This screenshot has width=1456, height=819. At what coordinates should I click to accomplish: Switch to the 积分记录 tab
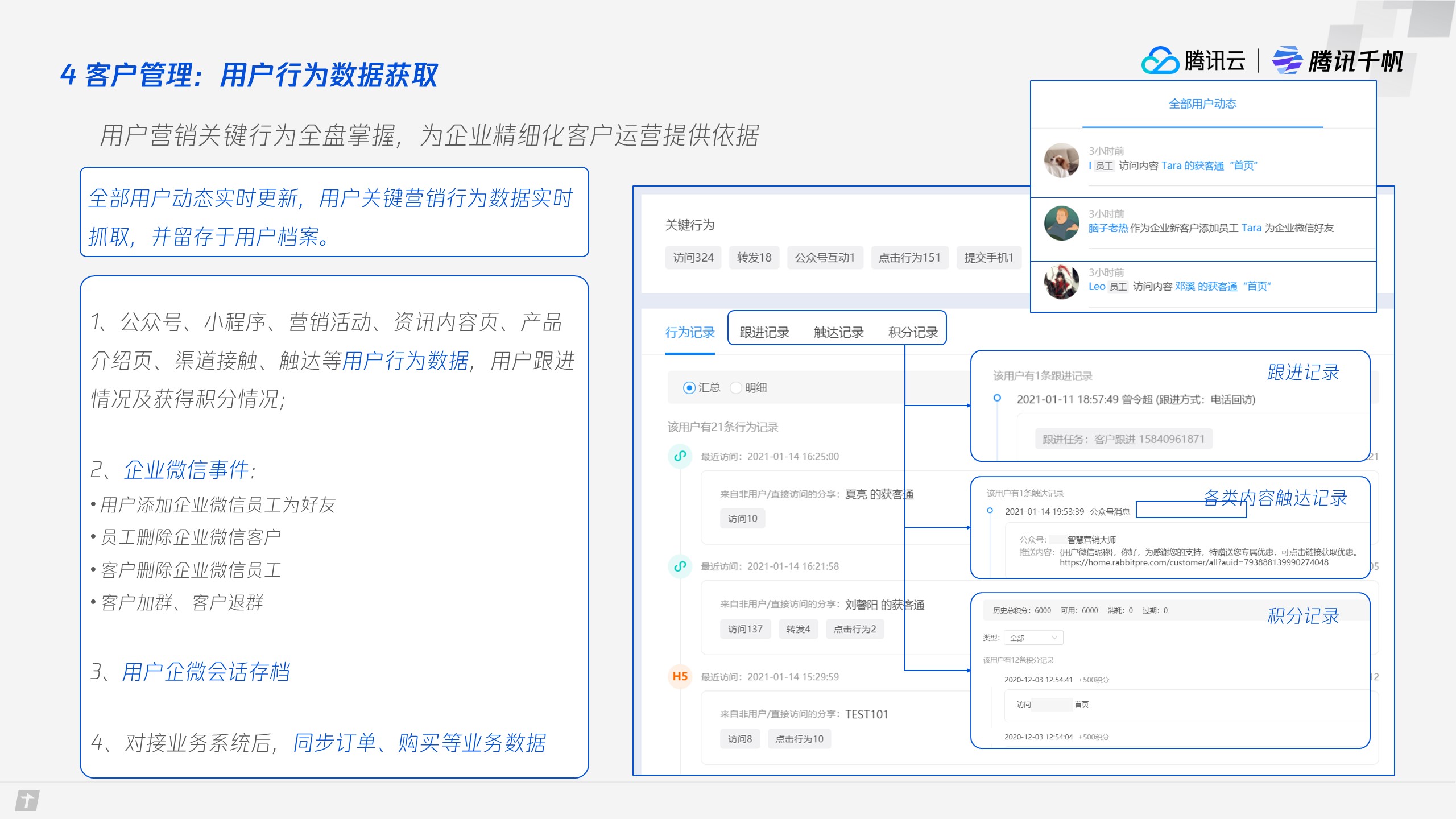point(913,332)
